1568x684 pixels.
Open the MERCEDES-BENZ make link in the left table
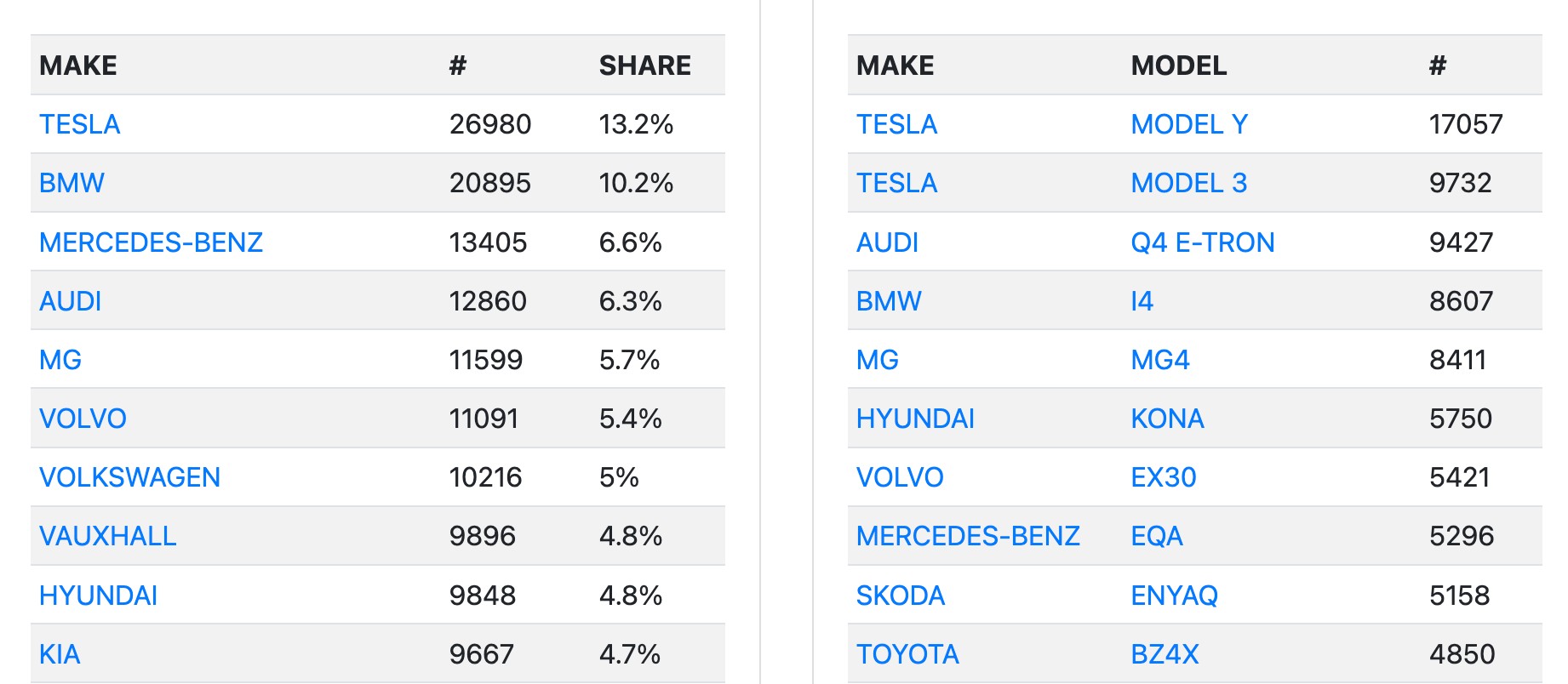pos(151,242)
